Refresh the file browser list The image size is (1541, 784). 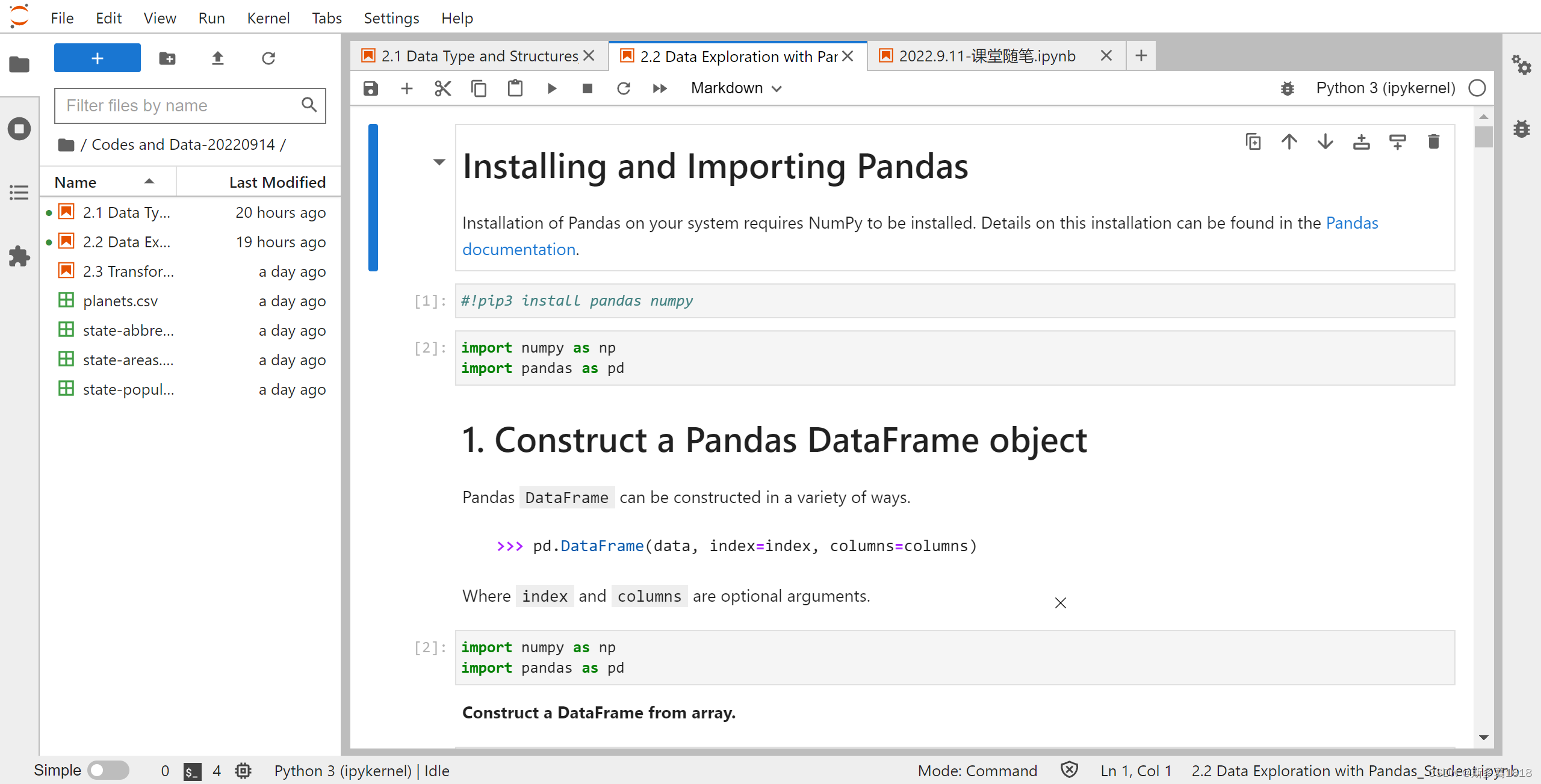click(x=268, y=58)
